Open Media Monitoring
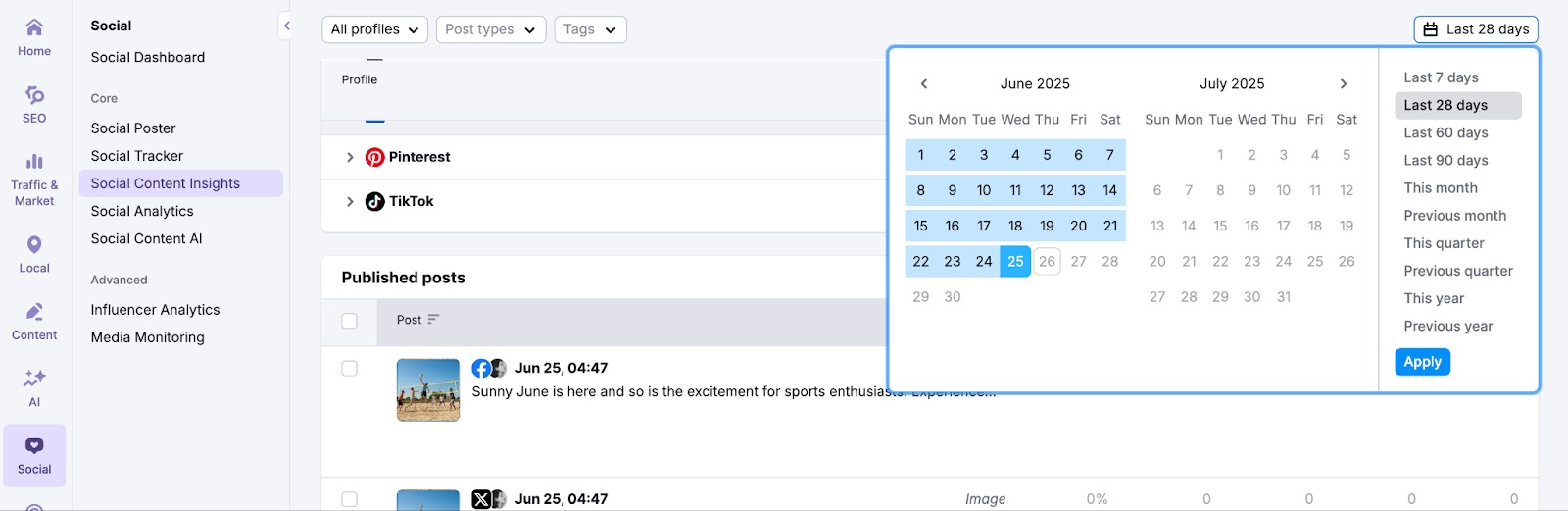Image resolution: width=1568 pixels, height=511 pixels. [148, 337]
